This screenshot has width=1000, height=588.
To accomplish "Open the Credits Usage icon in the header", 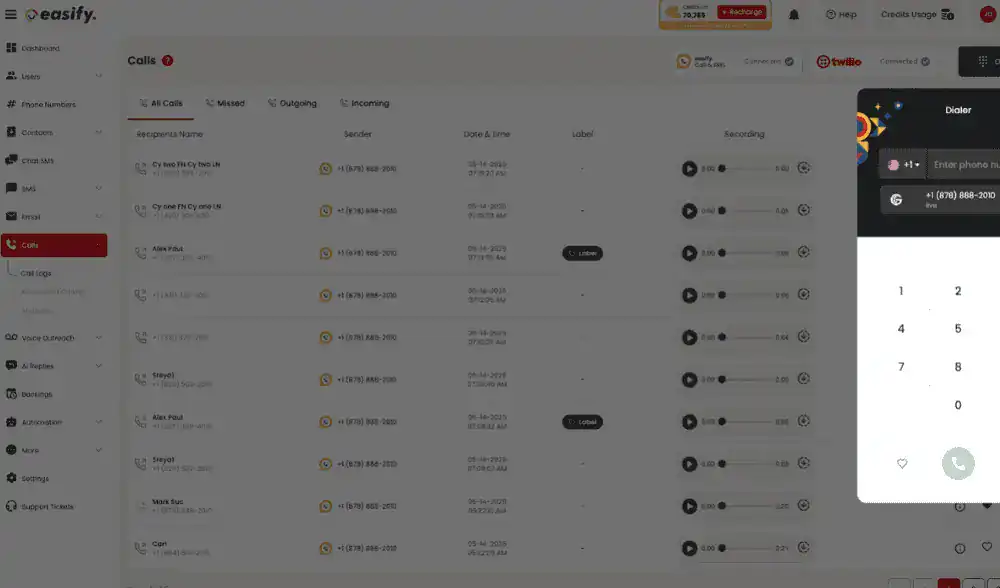I will tap(947, 14).
